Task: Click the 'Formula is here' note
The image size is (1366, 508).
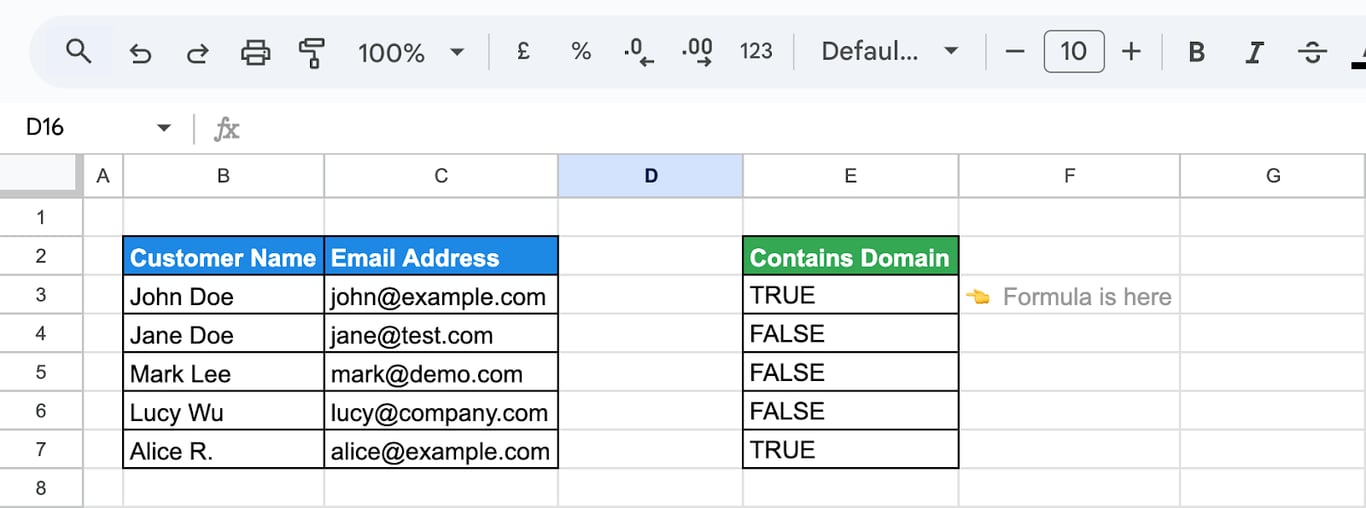Action: [x=1069, y=296]
